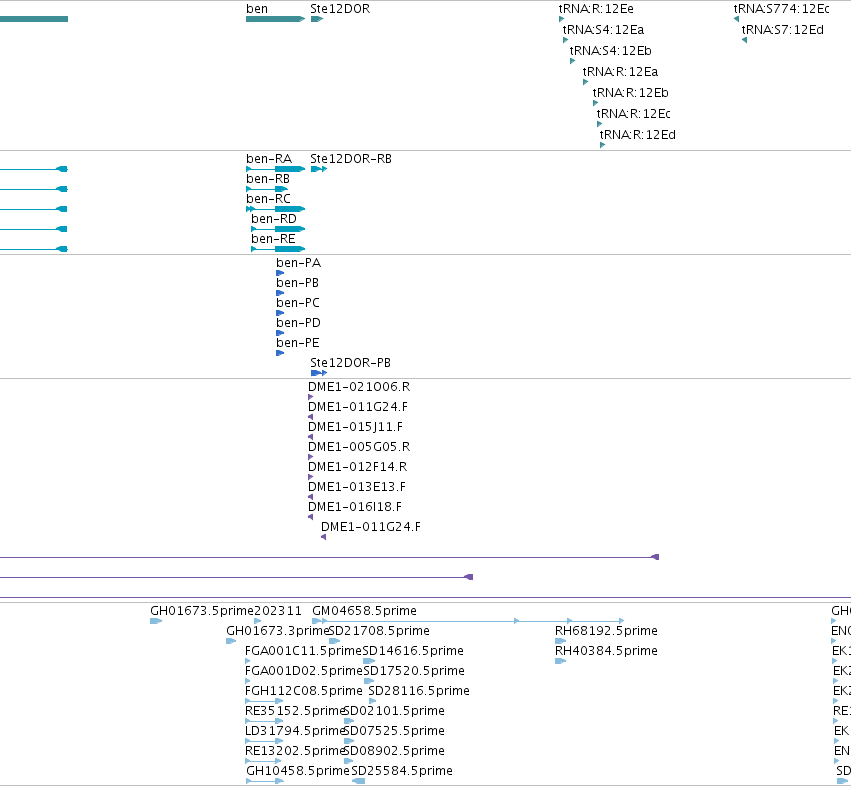Image resolution: width=851 pixels, height=786 pixels.
Task: Select DME1-015J11.F clone end
Action: pyautogui.click(x=355, y=427)
